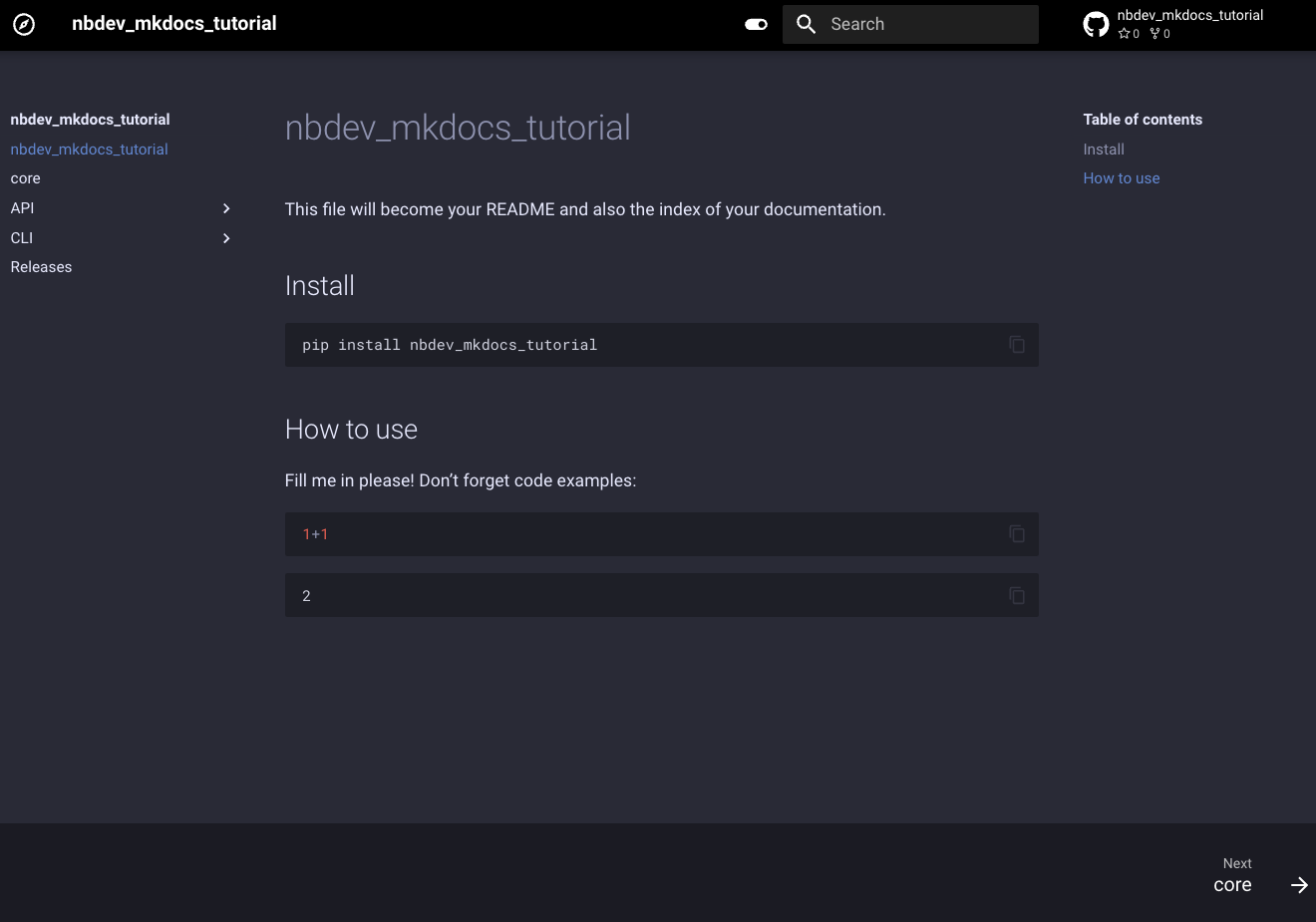Click the star count on the repo card
The image size is (1316, 922).
point(1128,33)
